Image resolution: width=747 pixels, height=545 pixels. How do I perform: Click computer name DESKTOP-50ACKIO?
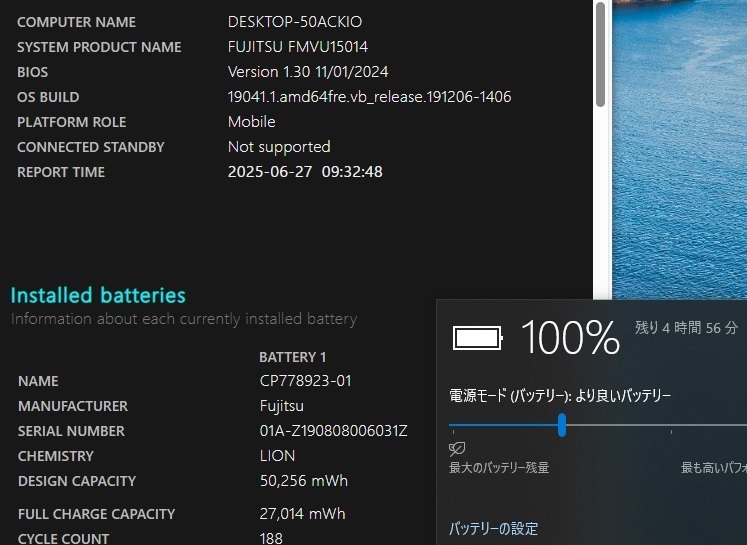[295, 22]
